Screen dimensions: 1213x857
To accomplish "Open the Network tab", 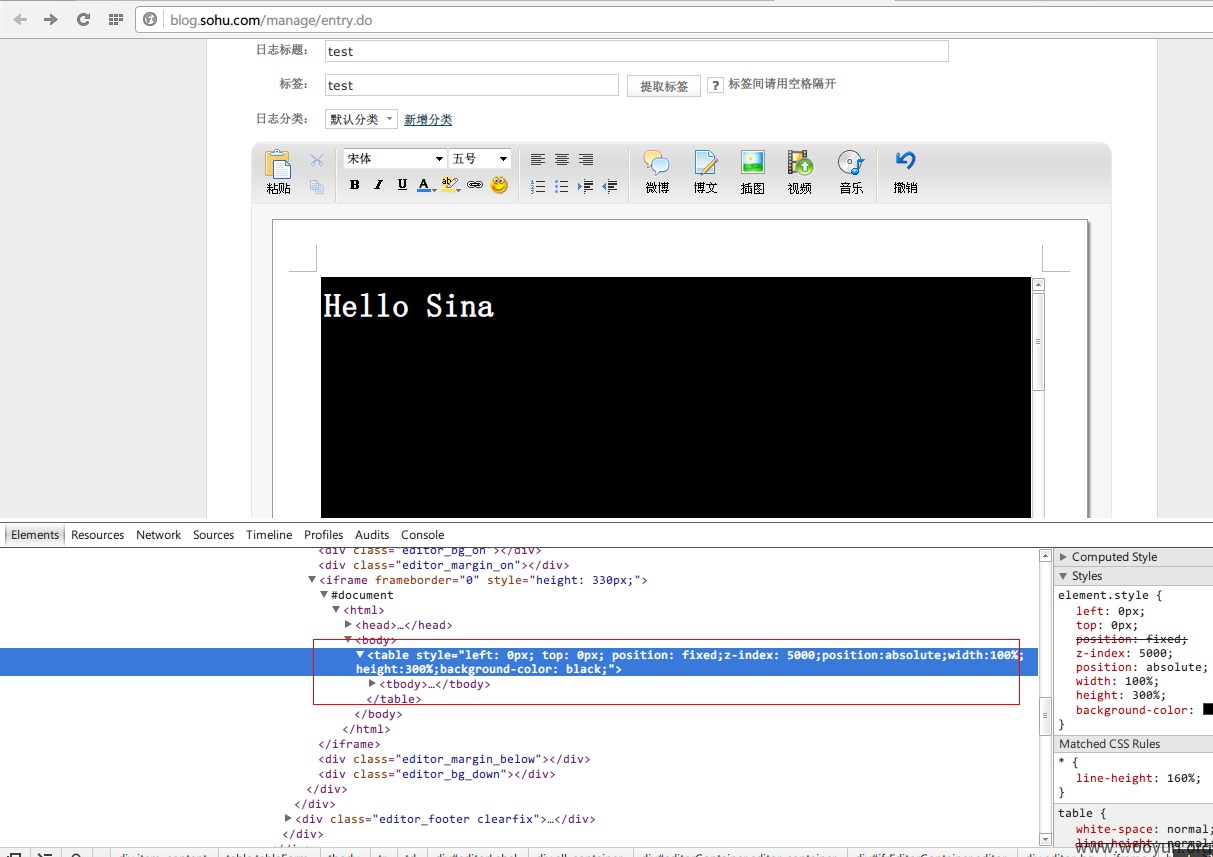I will pyautogui.click(x=159, y=535).
